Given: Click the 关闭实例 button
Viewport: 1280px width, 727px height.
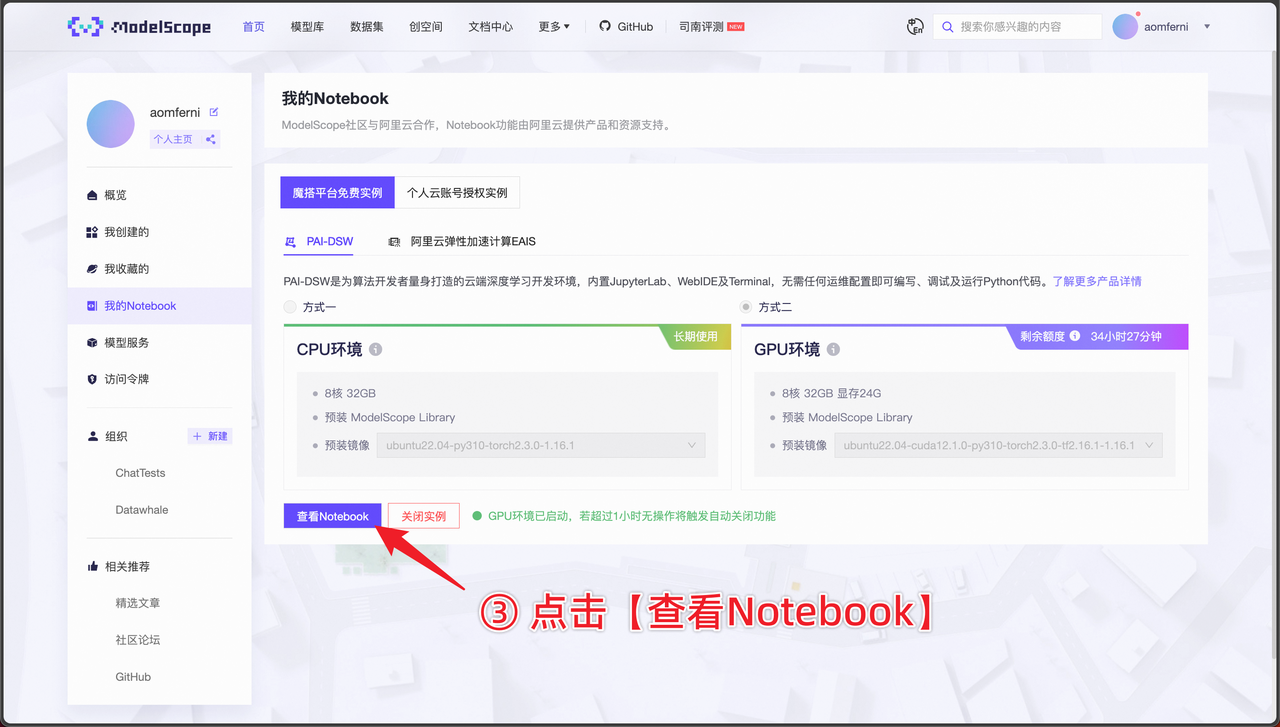Looking at the screenshot, I should click(424, 516).
